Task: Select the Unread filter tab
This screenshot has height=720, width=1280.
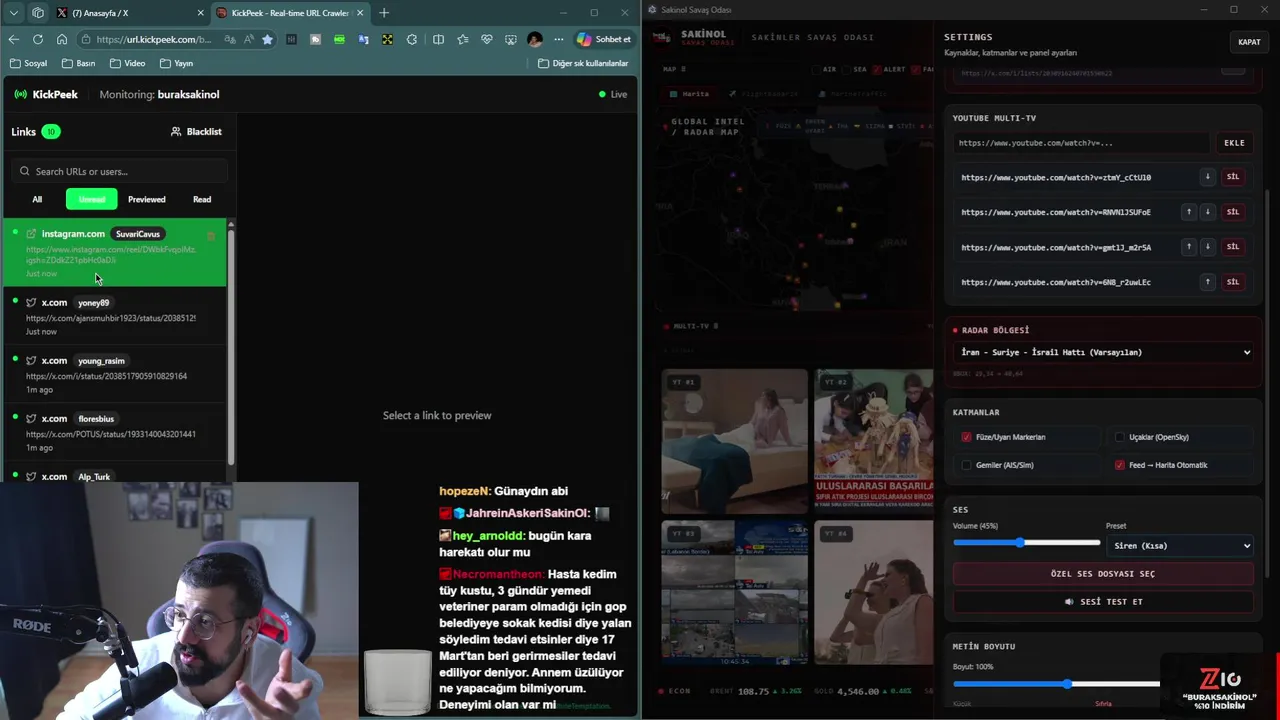Action: (92, 199)
